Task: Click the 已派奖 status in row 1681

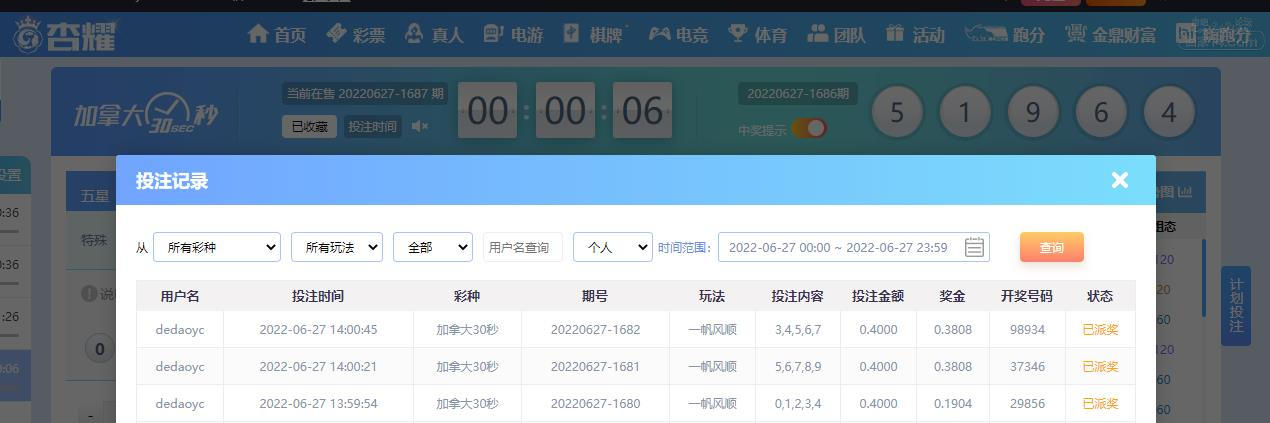Action: click(1100, 366)
